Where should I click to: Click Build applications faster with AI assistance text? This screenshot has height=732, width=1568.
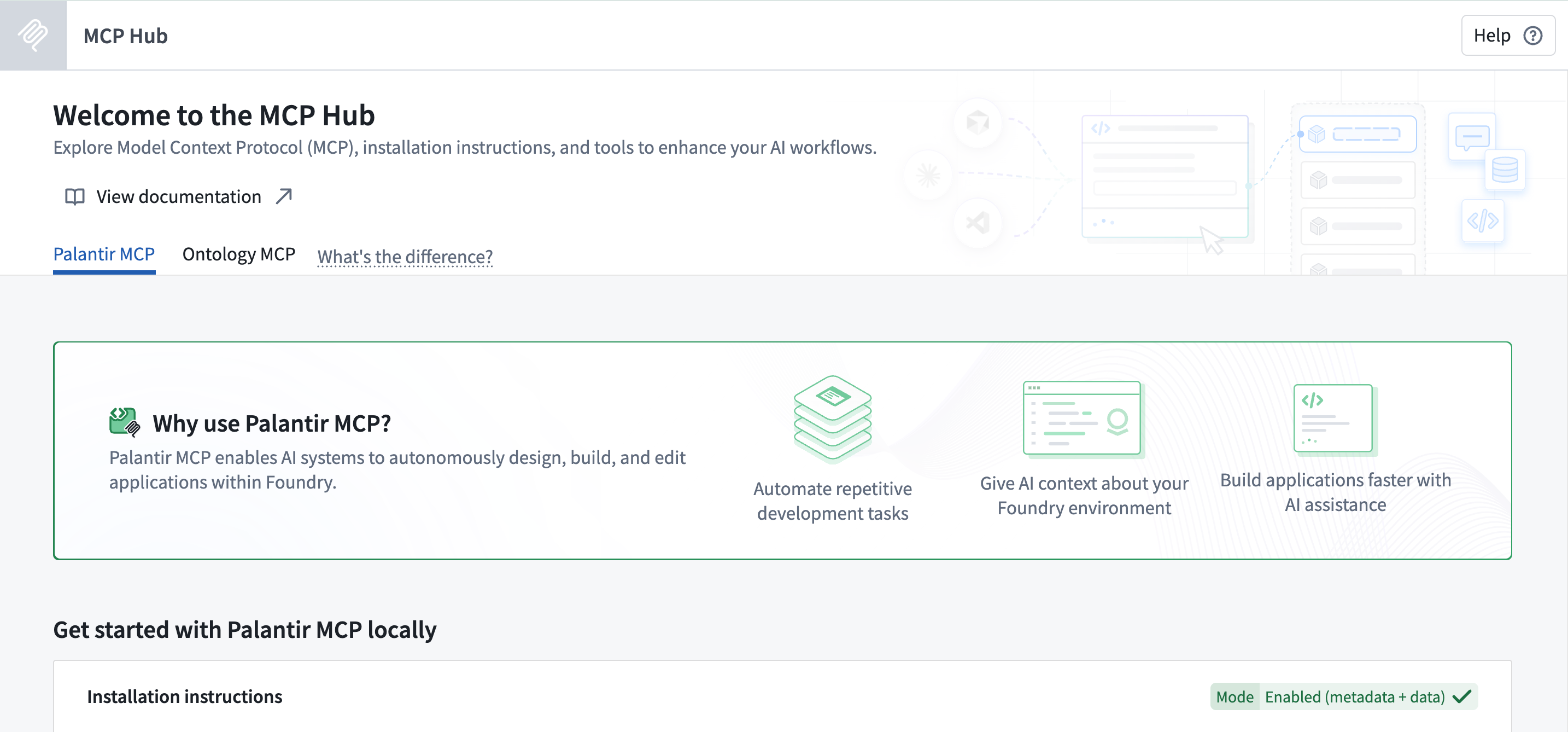1335,492
